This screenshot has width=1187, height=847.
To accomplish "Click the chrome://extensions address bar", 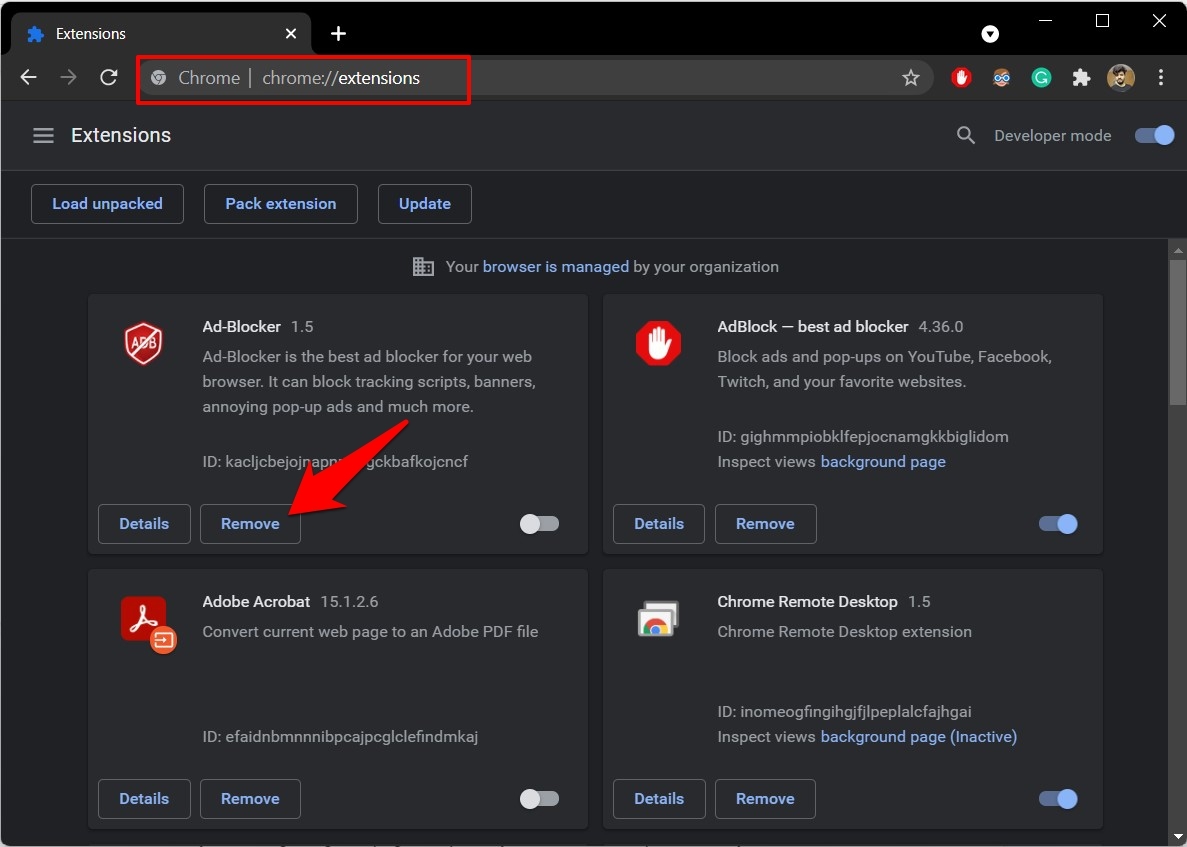I will pos(500,78).
